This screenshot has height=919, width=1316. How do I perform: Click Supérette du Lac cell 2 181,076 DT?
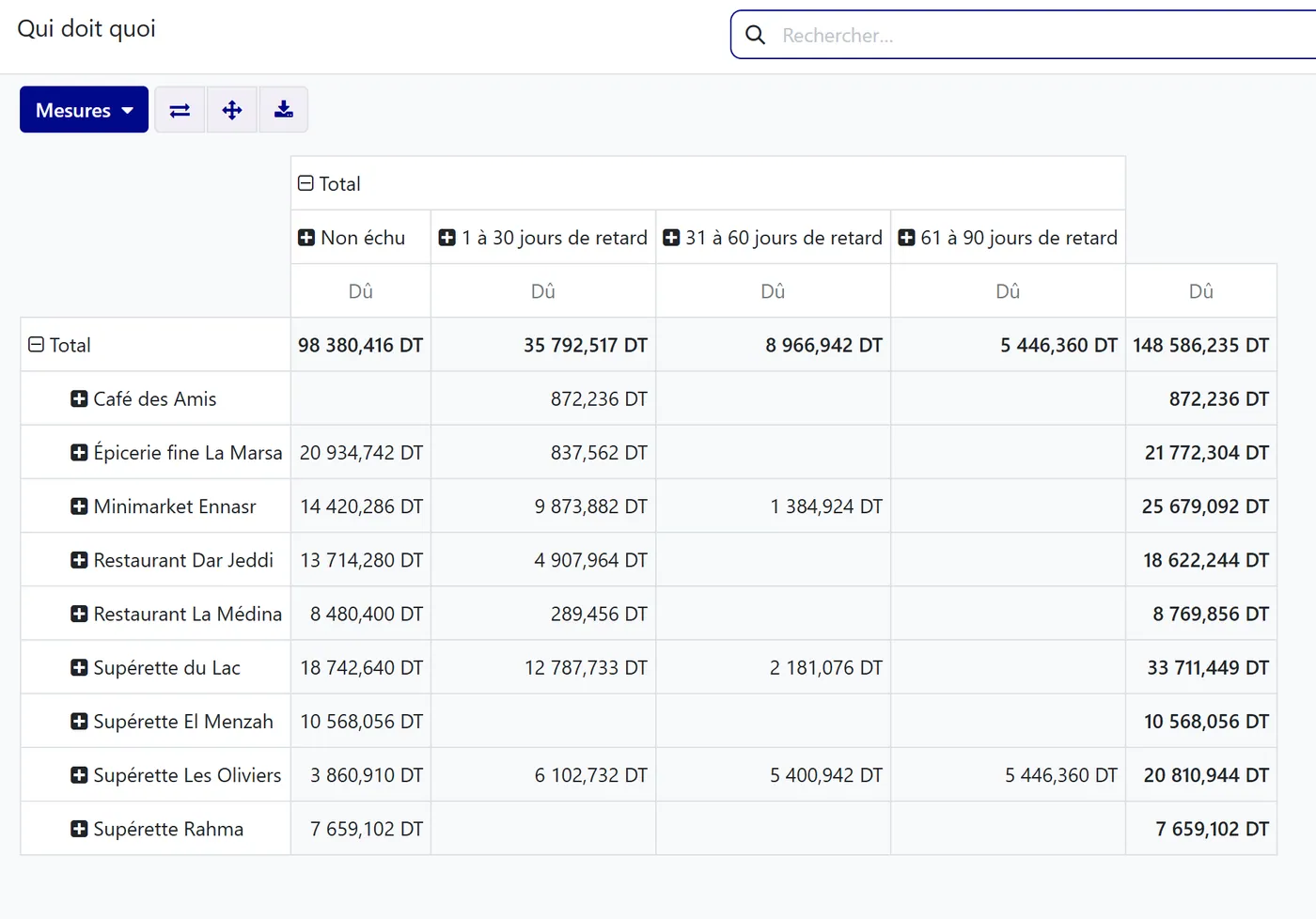point(773,667)
